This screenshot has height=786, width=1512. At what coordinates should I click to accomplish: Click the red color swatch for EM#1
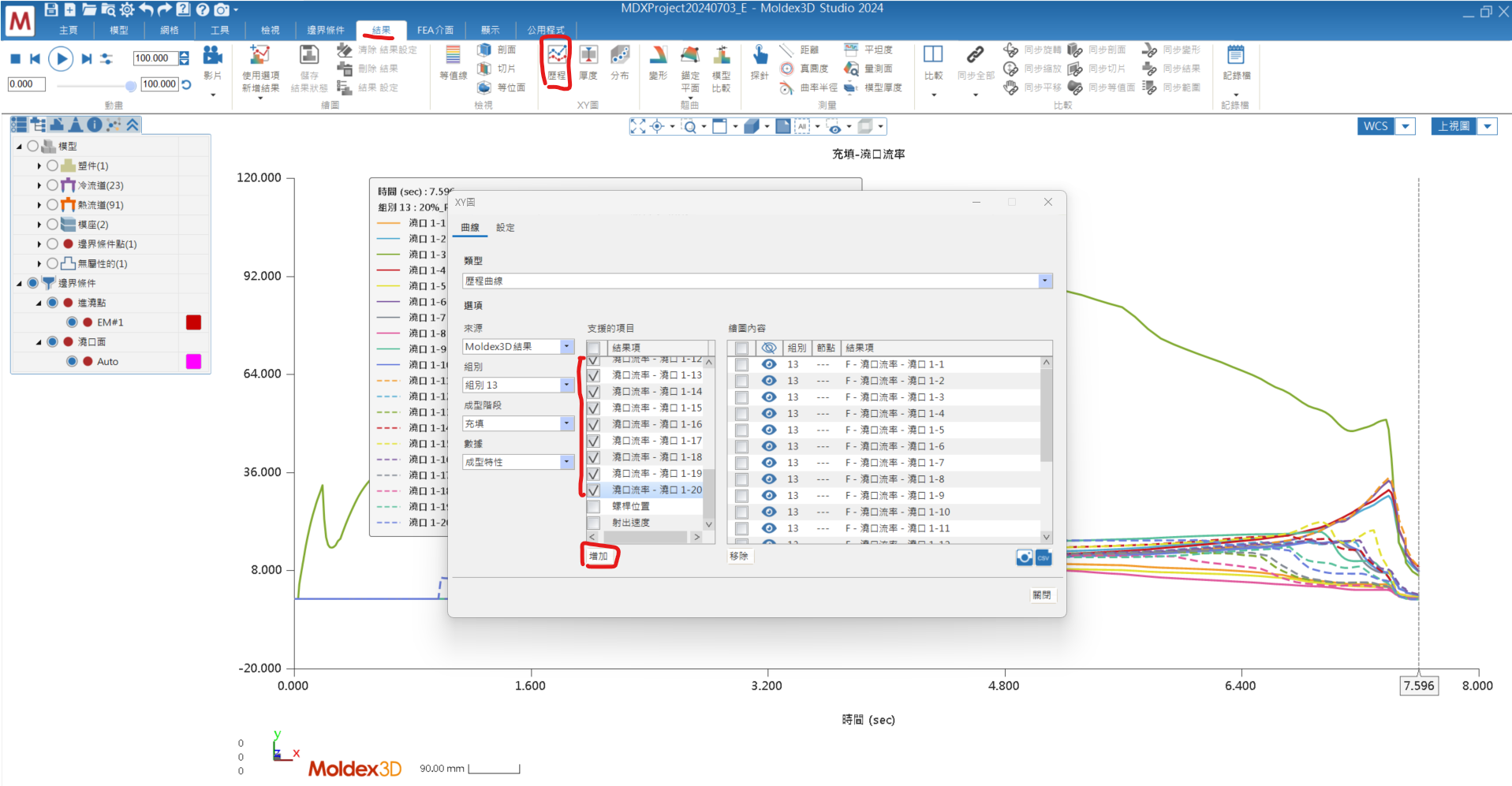pyautogui.click(x=193, y=322)
